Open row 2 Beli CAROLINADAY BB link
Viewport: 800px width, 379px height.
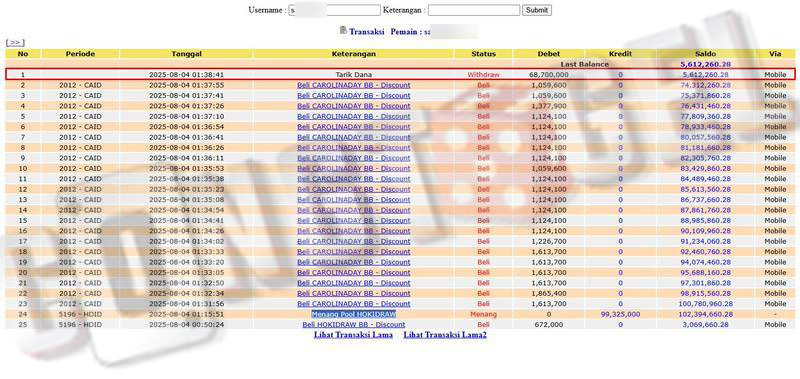(354, 85)
